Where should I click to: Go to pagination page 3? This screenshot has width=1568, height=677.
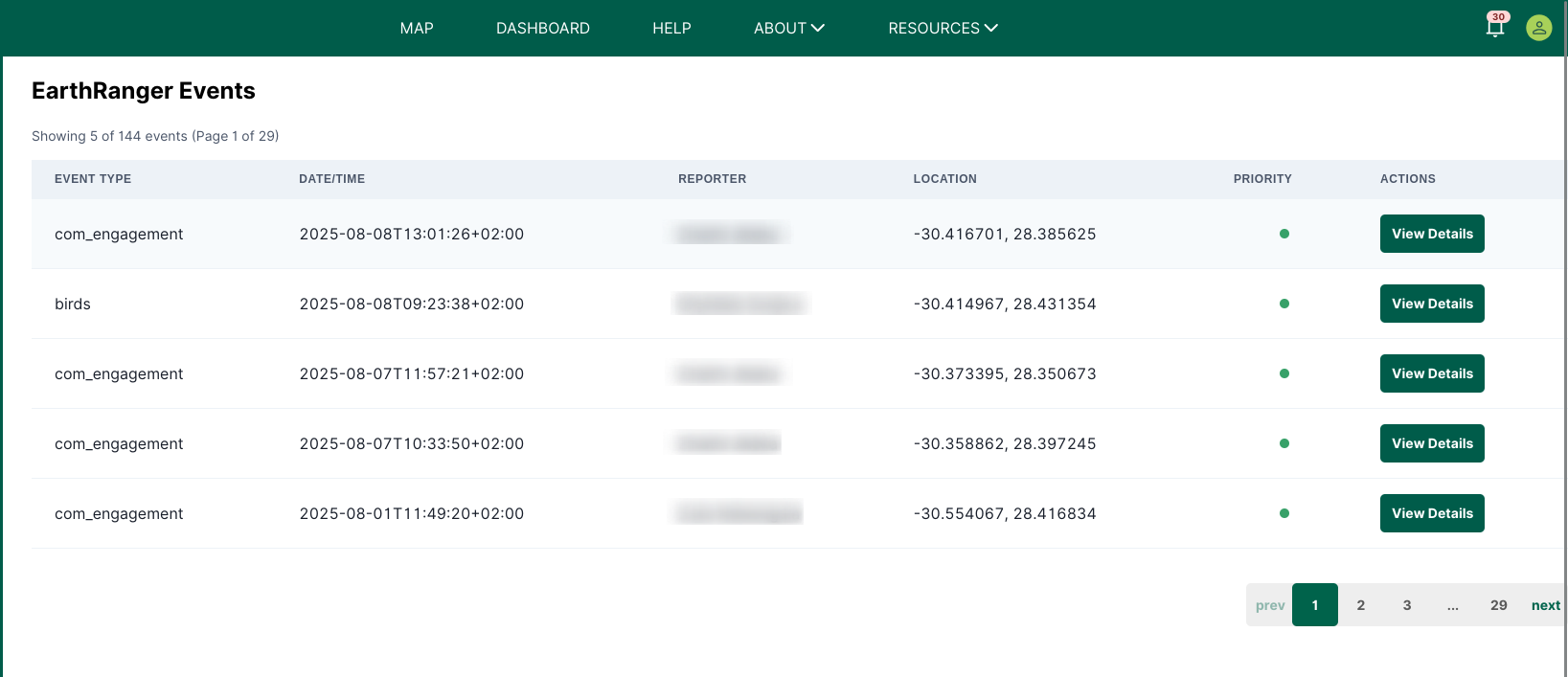1407,605
